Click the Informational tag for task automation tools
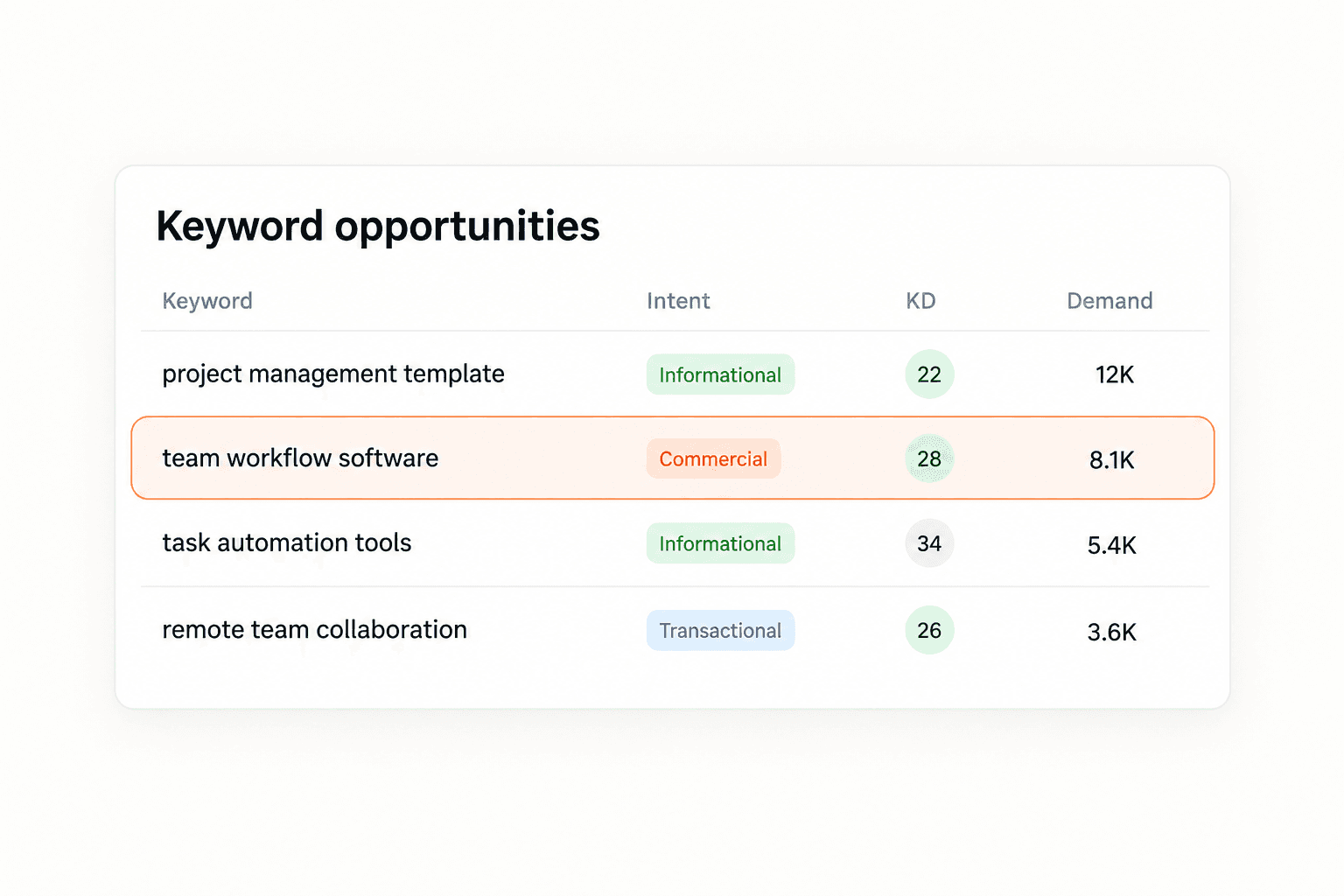Viewport: 1344px width, 896px height. (720, 543)
